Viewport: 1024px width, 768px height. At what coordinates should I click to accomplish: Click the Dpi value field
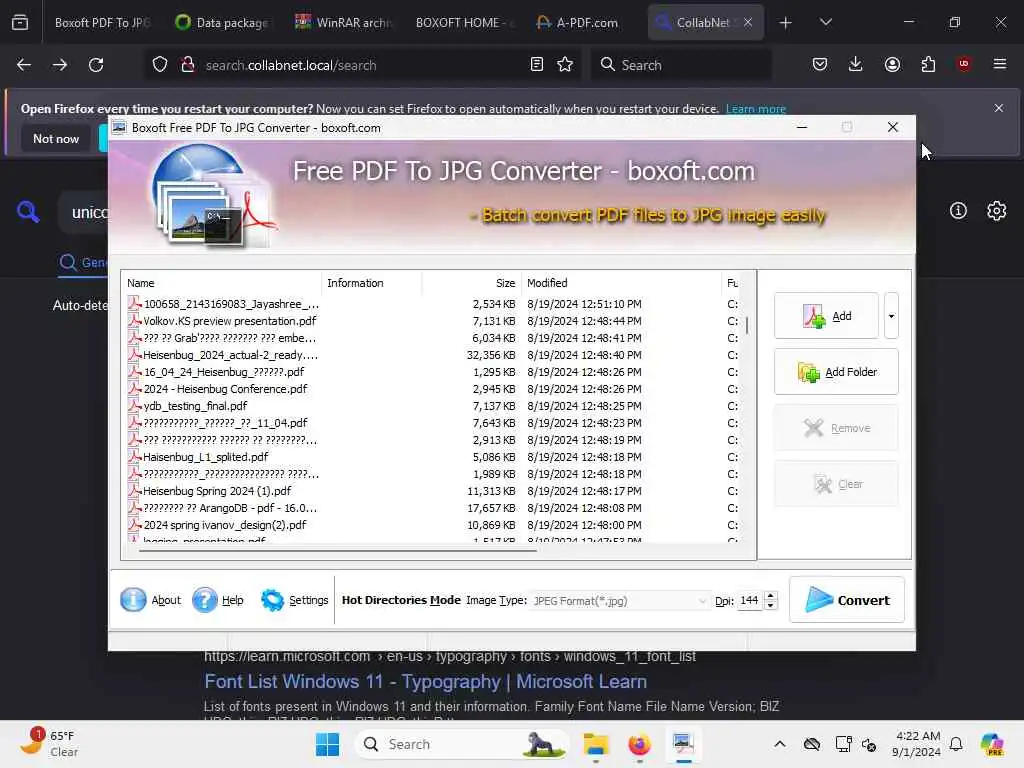[750, 600]
